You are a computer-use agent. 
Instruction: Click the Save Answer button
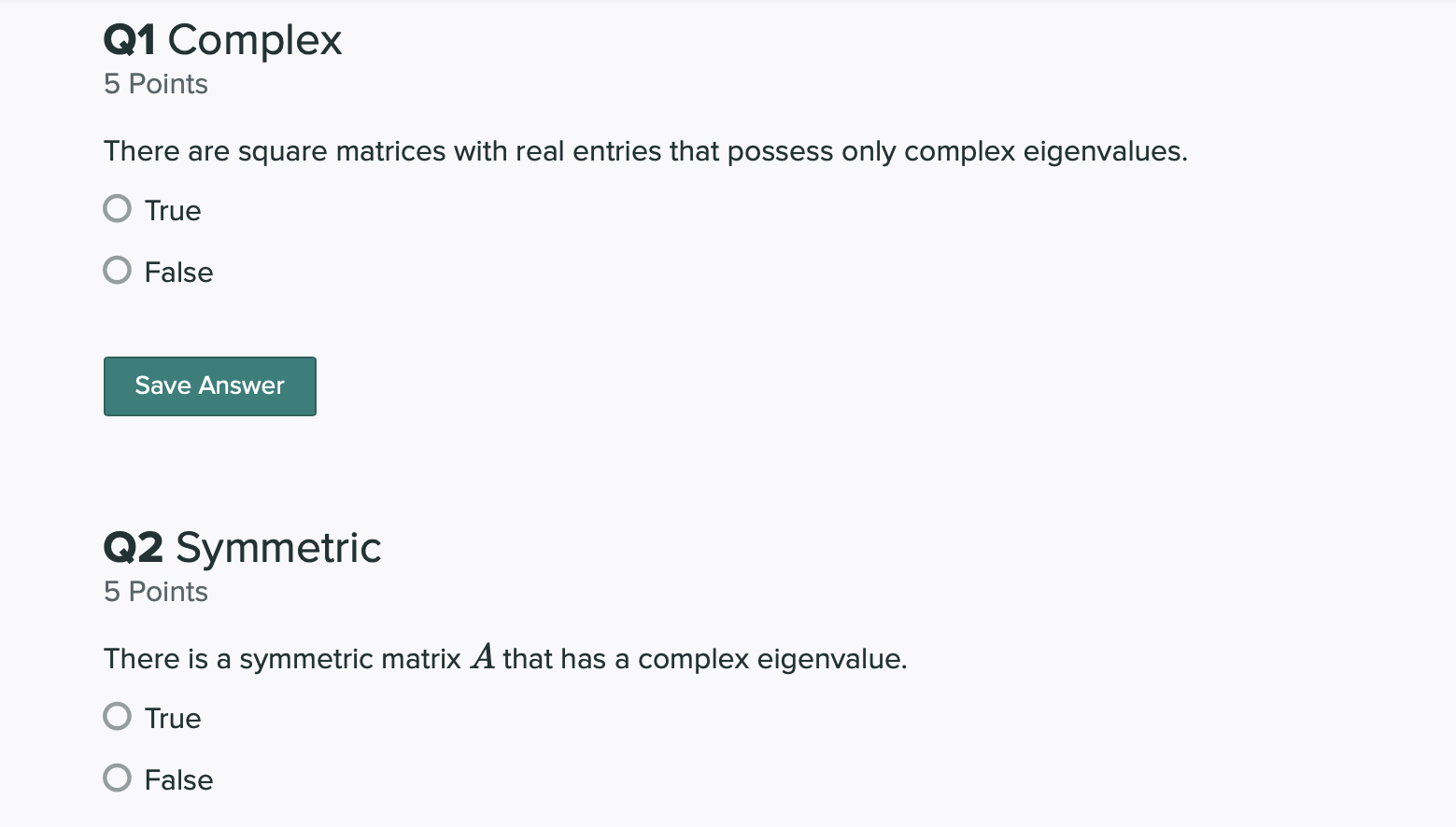210,386
